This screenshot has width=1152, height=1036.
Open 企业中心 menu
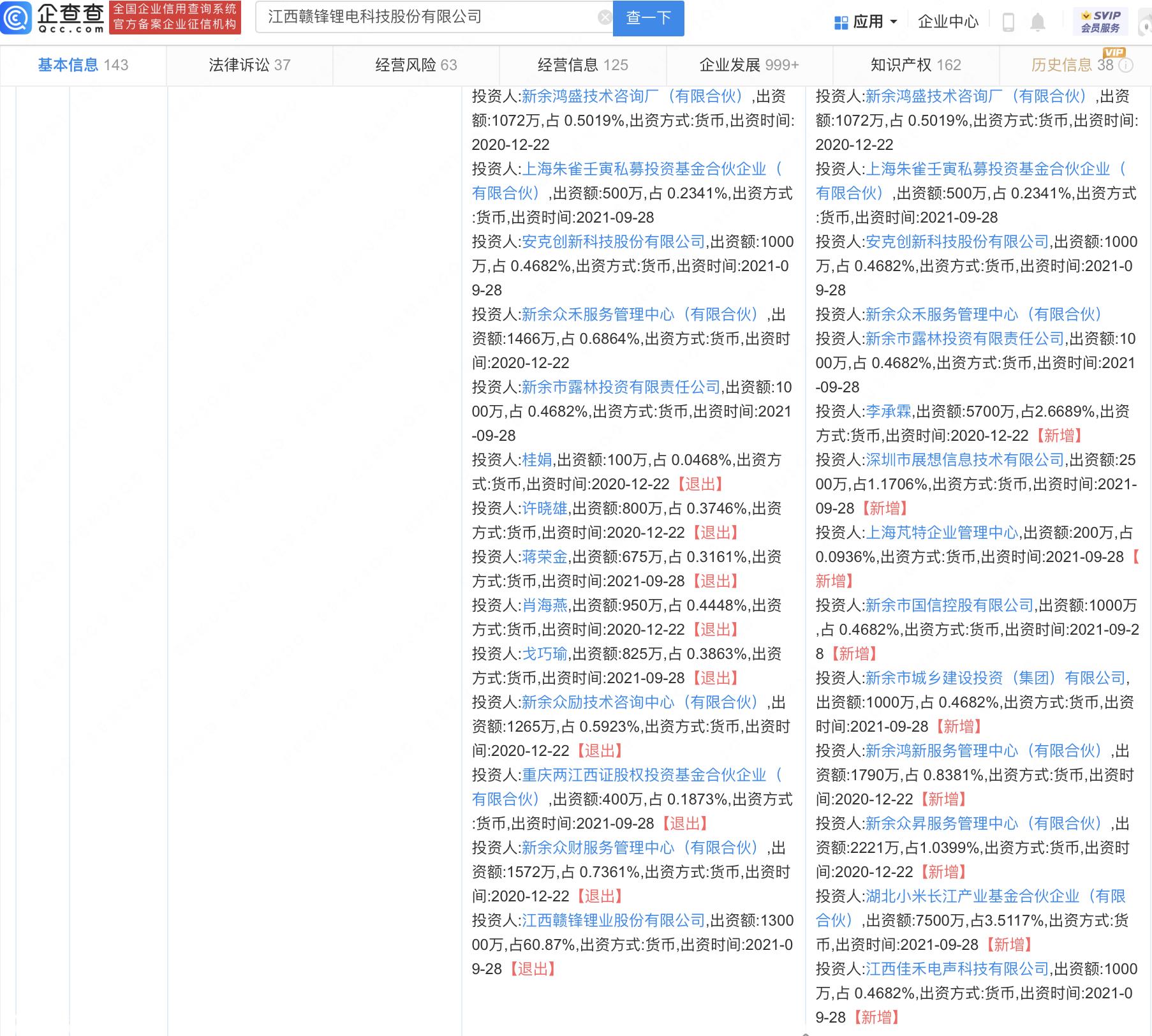point(948,22)
